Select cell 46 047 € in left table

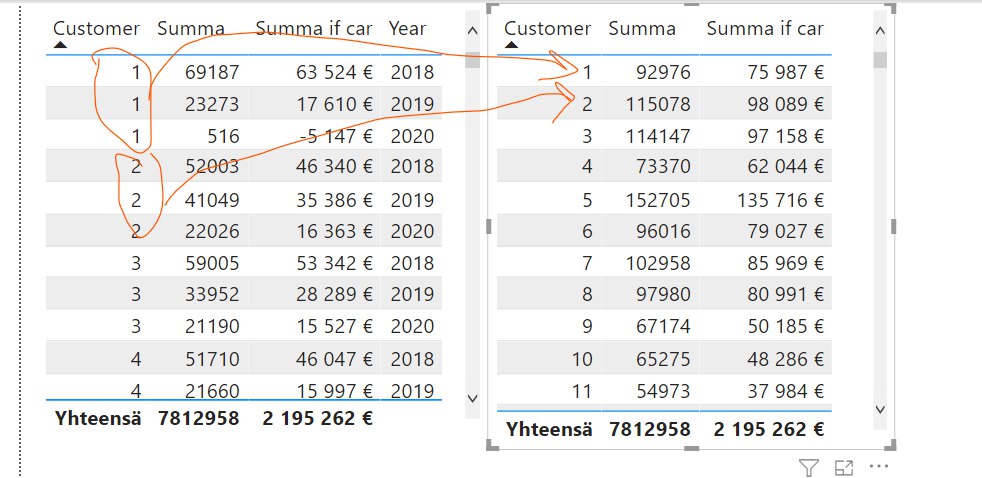tap(334, 359)
